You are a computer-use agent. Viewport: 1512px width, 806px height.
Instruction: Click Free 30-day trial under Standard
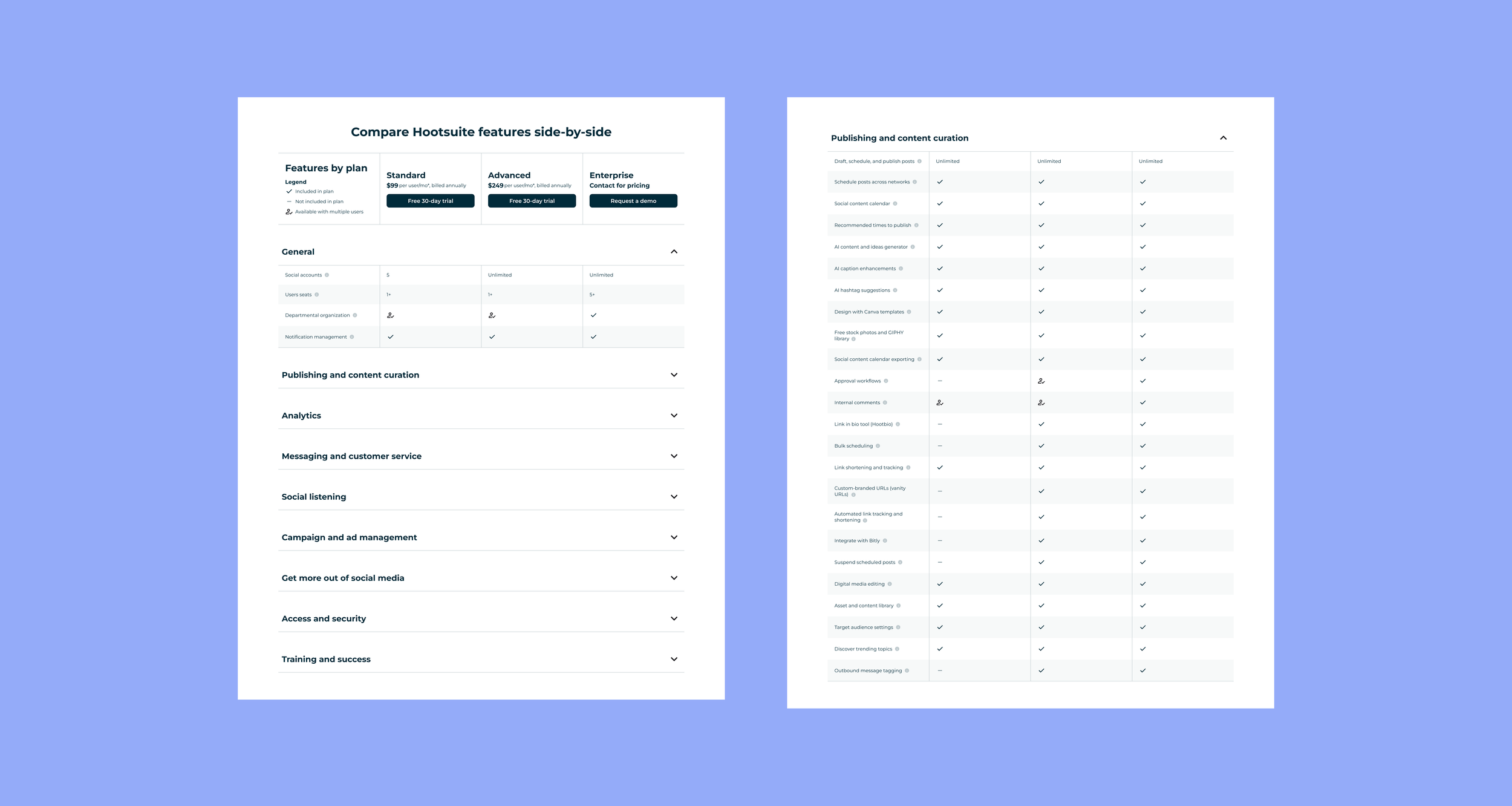[x=430, y=201]
